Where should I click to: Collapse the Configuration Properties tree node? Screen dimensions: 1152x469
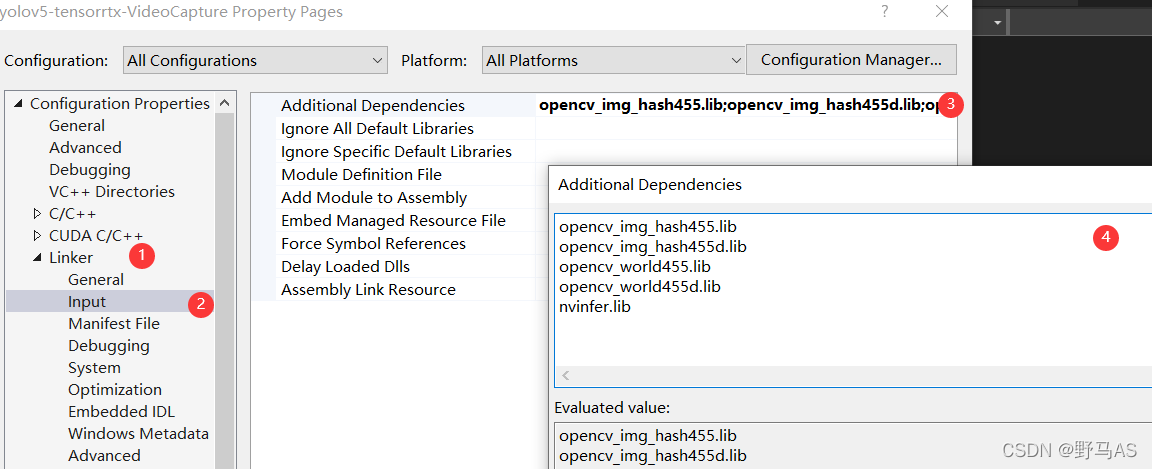pos(17,104)
